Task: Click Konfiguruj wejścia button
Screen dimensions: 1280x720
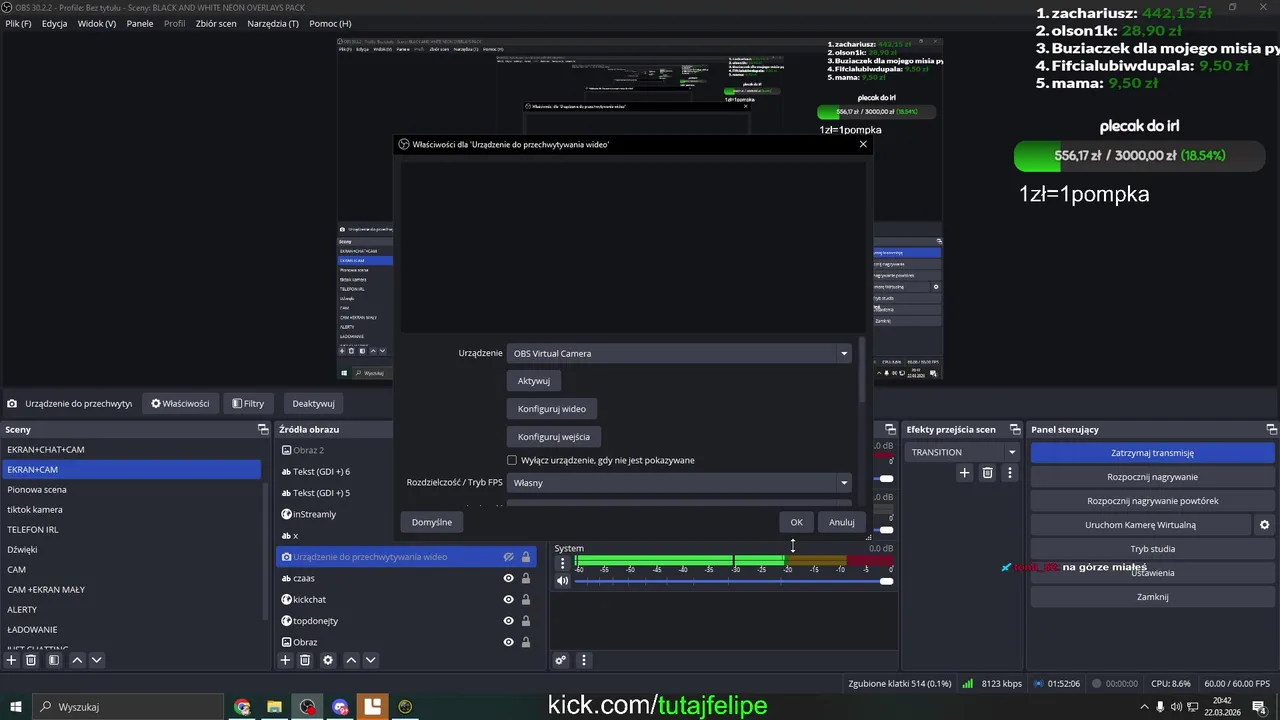Action: (x=554, y=437)
